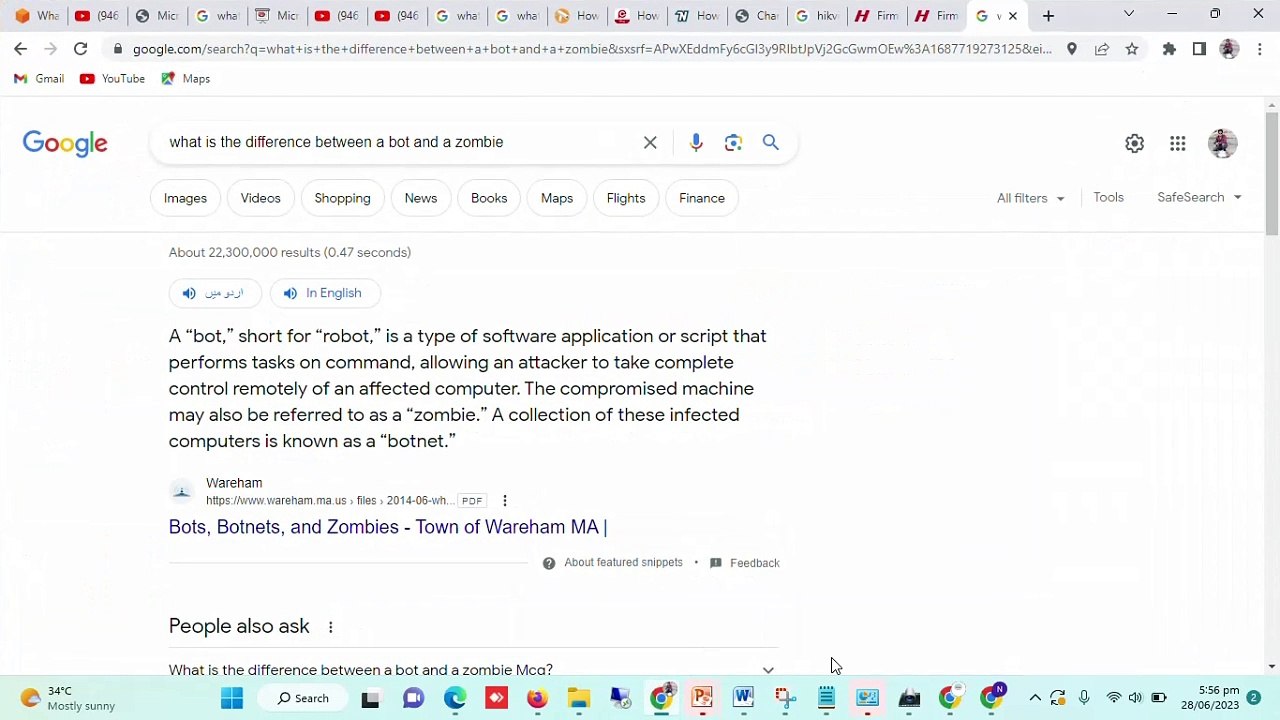Viewport: 1280px width, 720px height.
Task: Open location permission icon in address bar
Action: click(1071, 49)
